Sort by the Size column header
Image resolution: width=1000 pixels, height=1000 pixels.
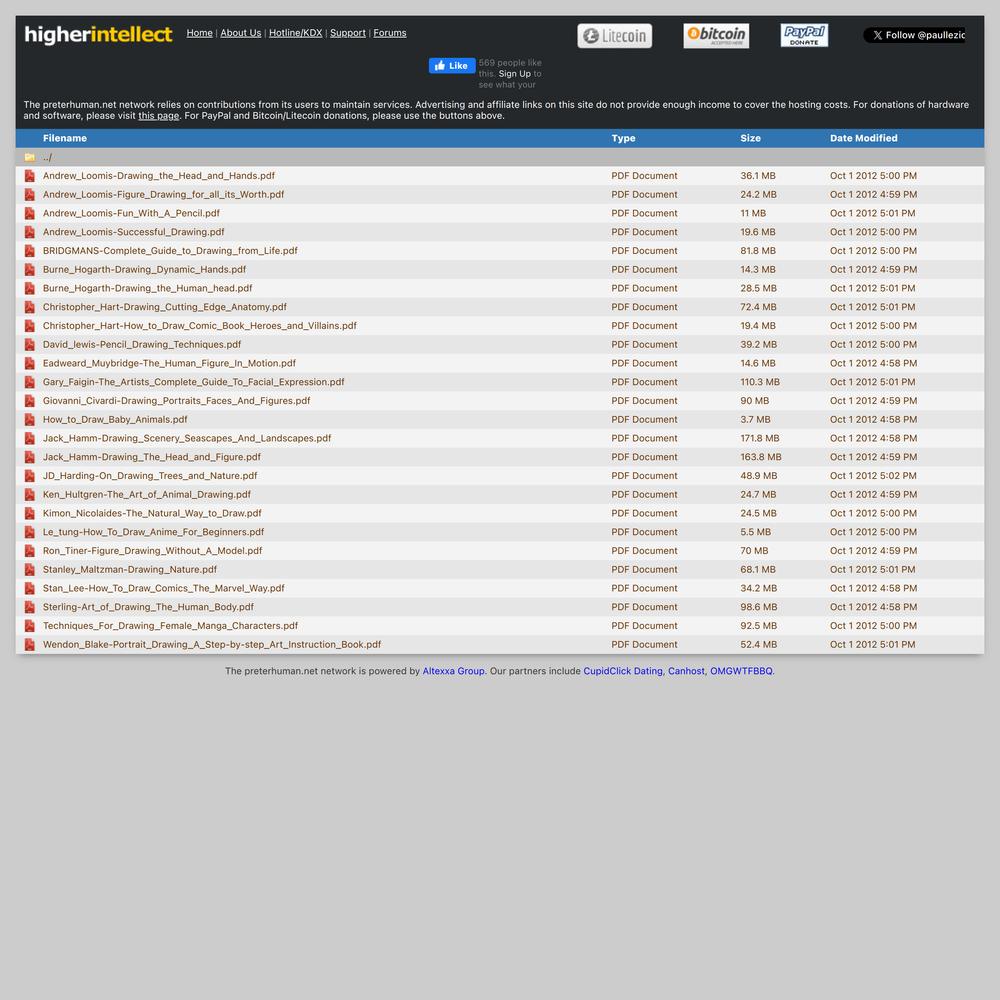tap(751, 138)
